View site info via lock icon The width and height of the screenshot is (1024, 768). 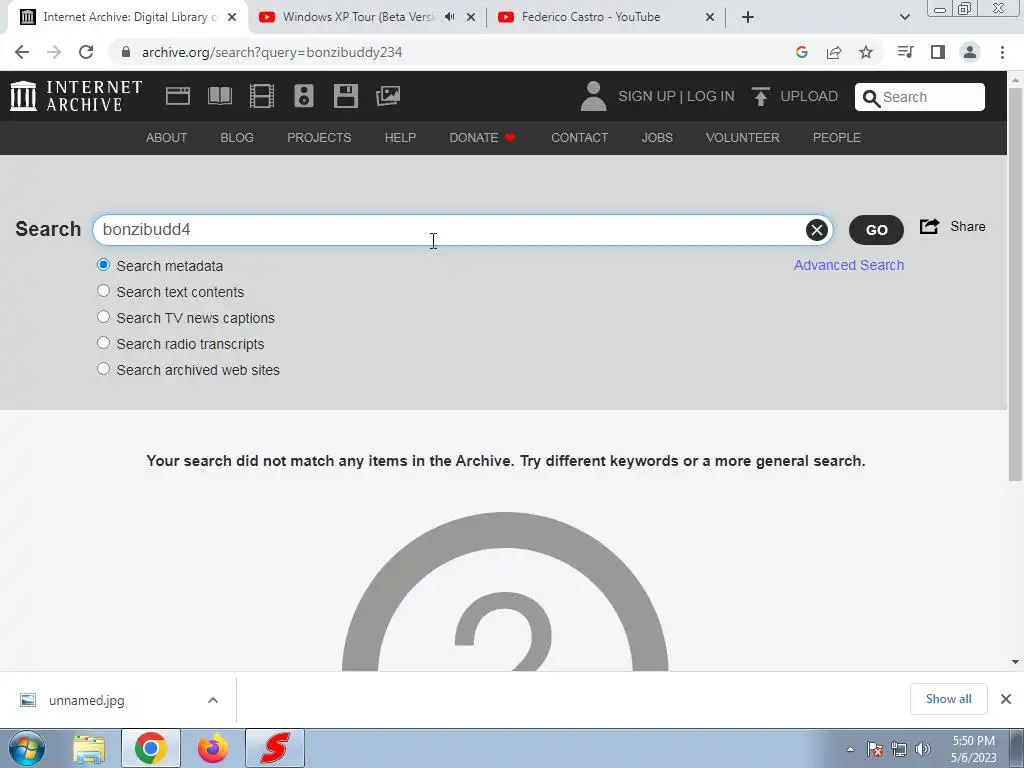click(x=126, y=52)
